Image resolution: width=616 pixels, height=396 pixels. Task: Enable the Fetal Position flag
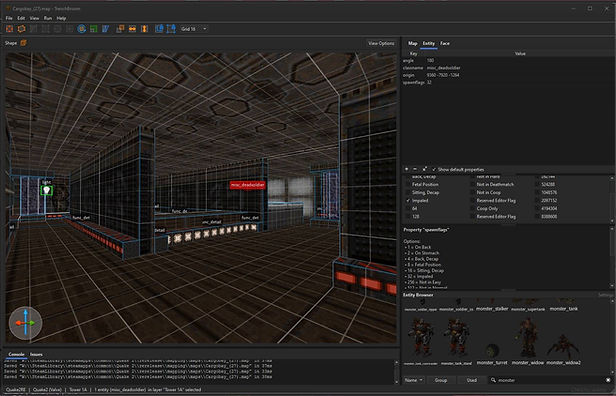coord(409,184)
